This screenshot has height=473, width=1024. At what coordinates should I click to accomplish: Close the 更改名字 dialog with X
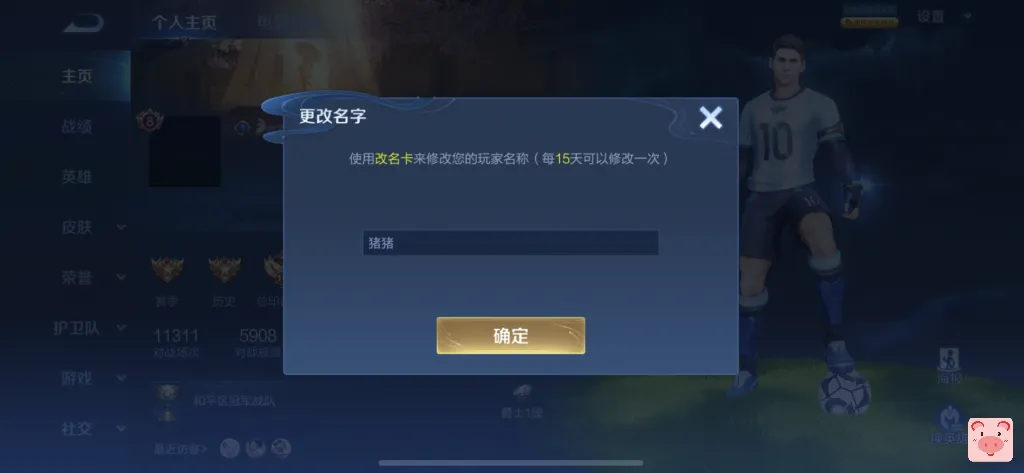click(x=711, y=118)
